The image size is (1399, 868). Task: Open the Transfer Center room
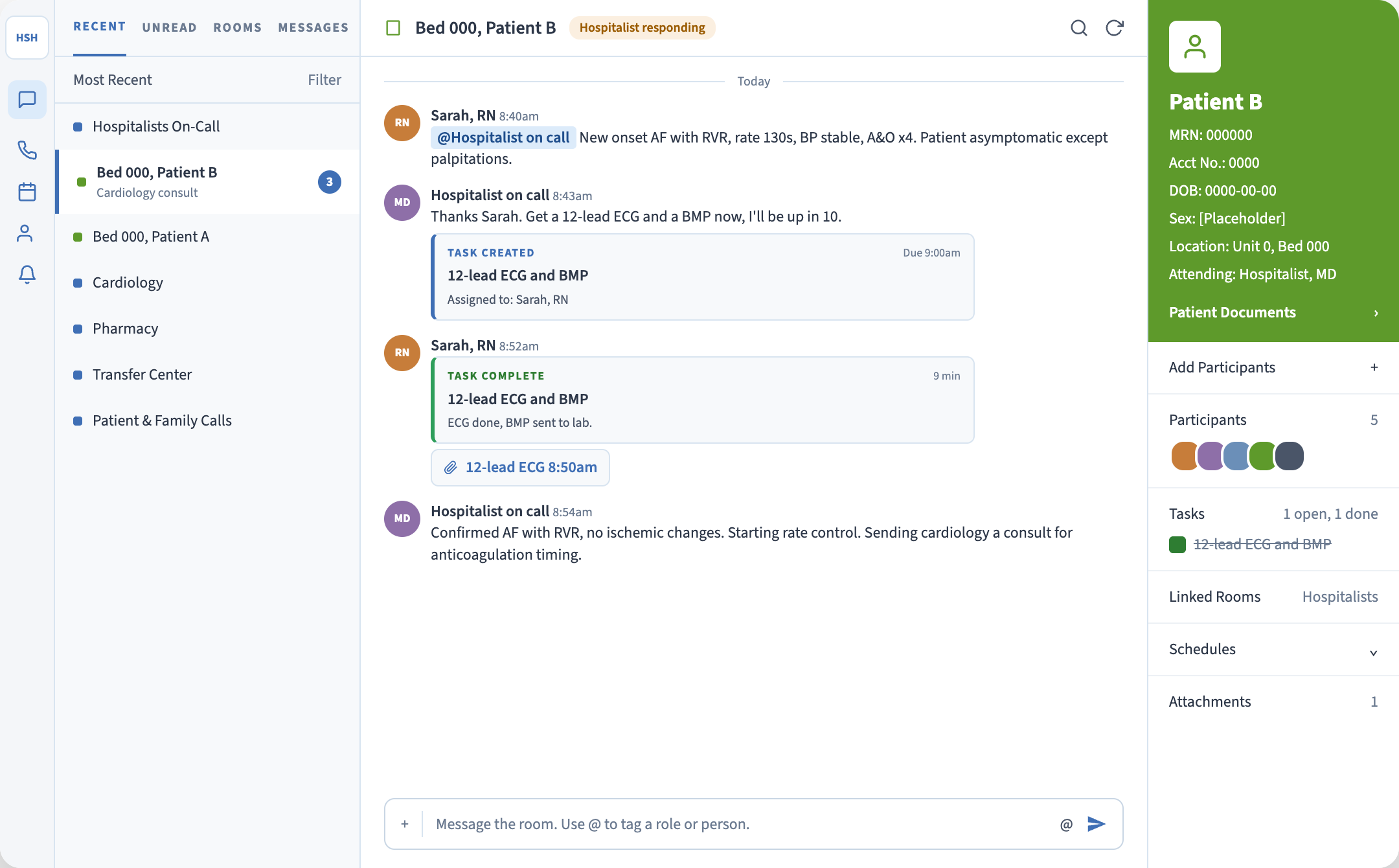coord(207,374)
